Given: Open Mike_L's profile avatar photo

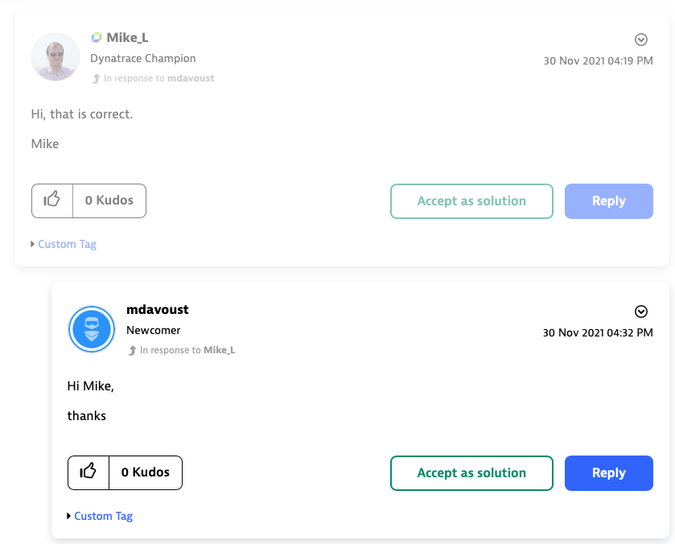Looking at the screenshot, I should pyautogui.click(x=55, y=57).
